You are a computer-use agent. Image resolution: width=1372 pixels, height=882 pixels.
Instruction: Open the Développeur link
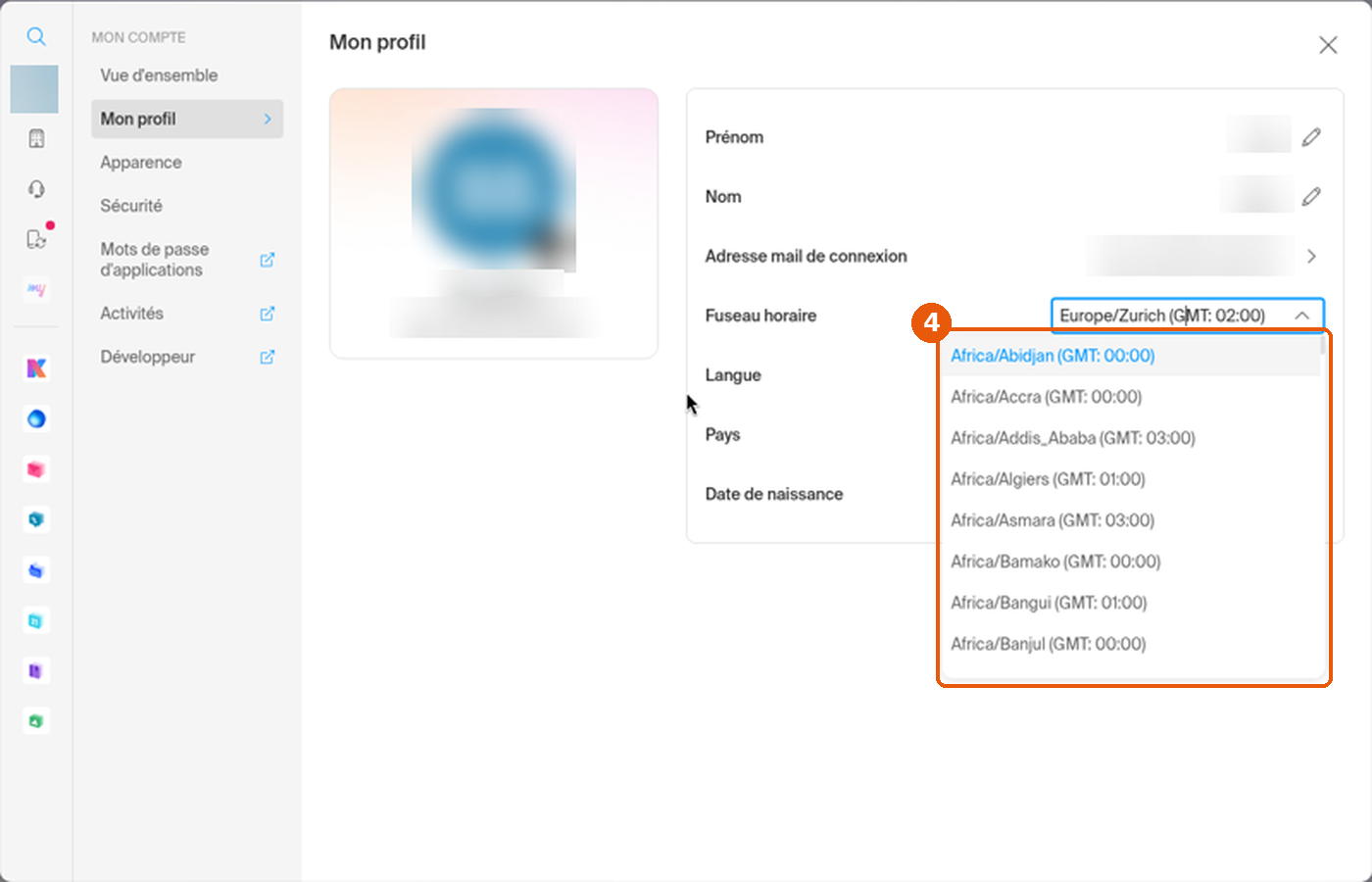[x=148, y=357]
